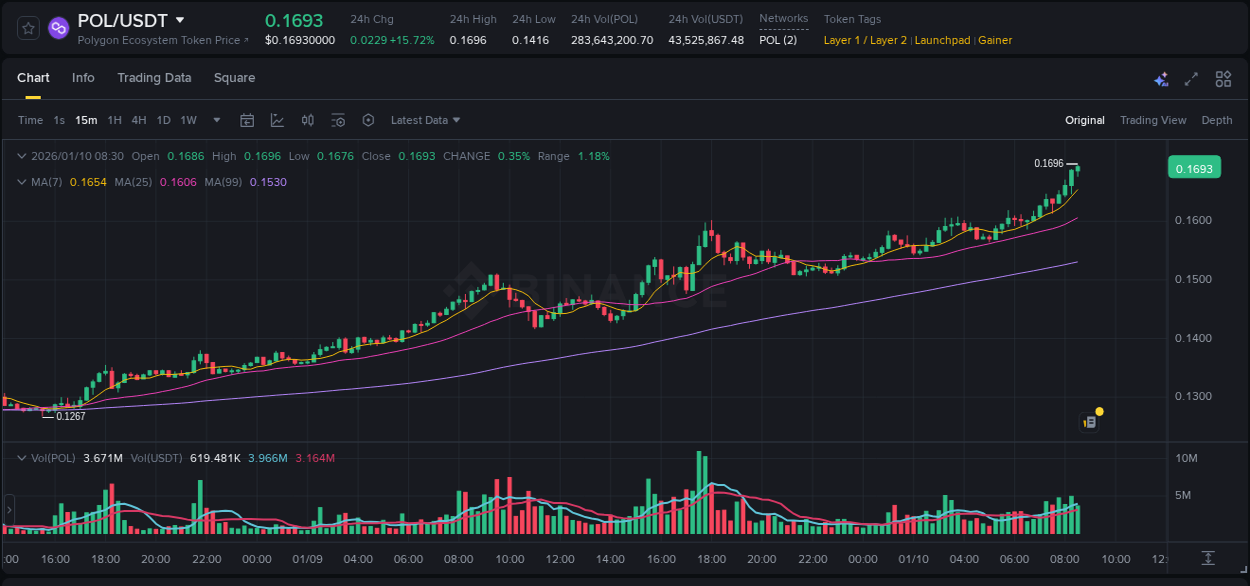Click the candlestick style settings icon
This screenshot has width=1250, height=586.
click(307, 119)
